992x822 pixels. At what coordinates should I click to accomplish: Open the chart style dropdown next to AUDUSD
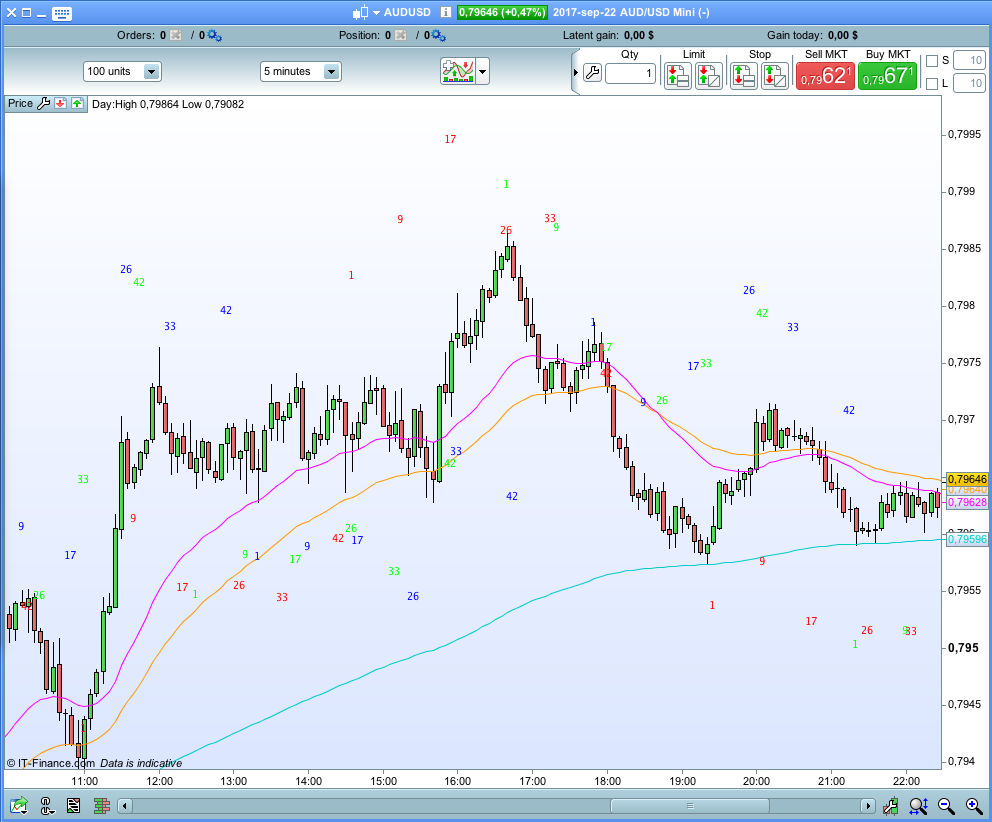376,13
